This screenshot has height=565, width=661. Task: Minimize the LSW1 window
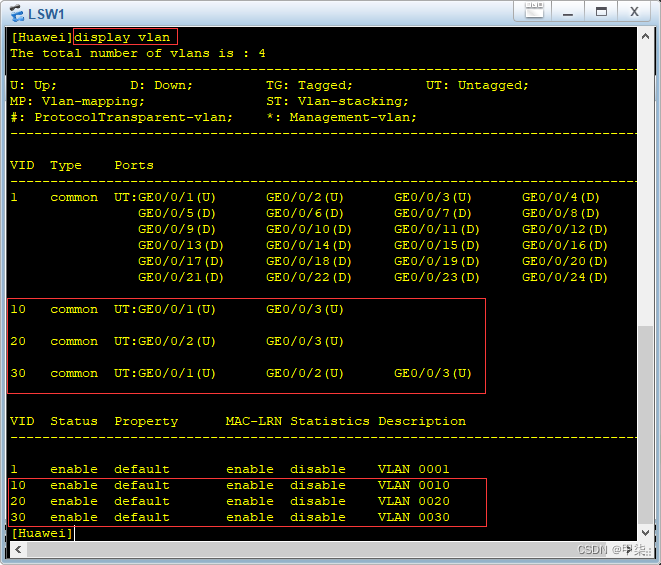(x=568, y=11)
